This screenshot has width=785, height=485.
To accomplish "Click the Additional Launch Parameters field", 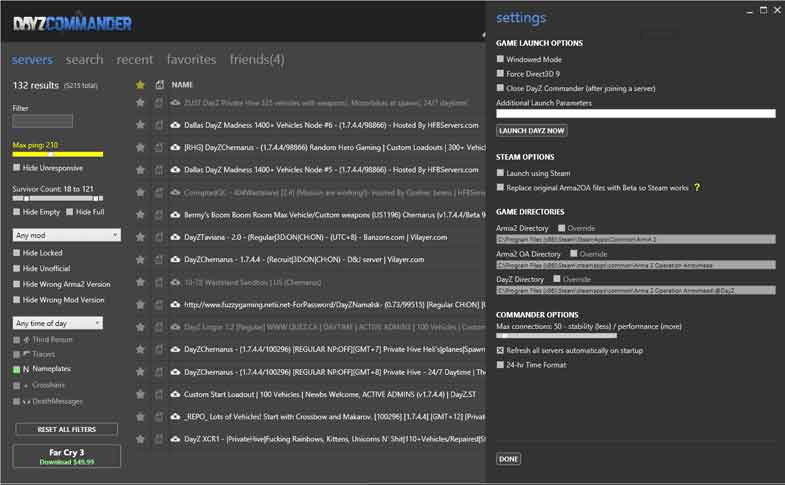I will tap(636, 114).
